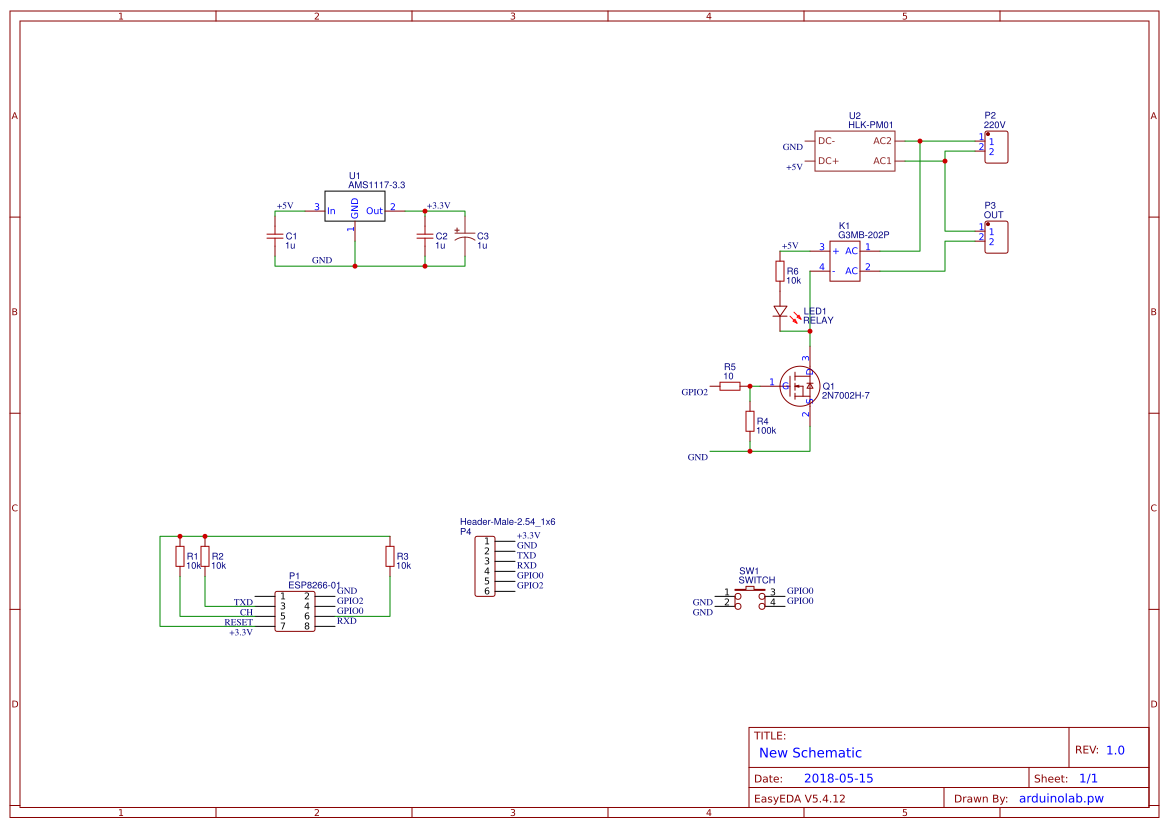The height and width of the screenshot is (828, 1169).
Task: Select the header connector P4 symbol
Action: (x=486, y=565)
